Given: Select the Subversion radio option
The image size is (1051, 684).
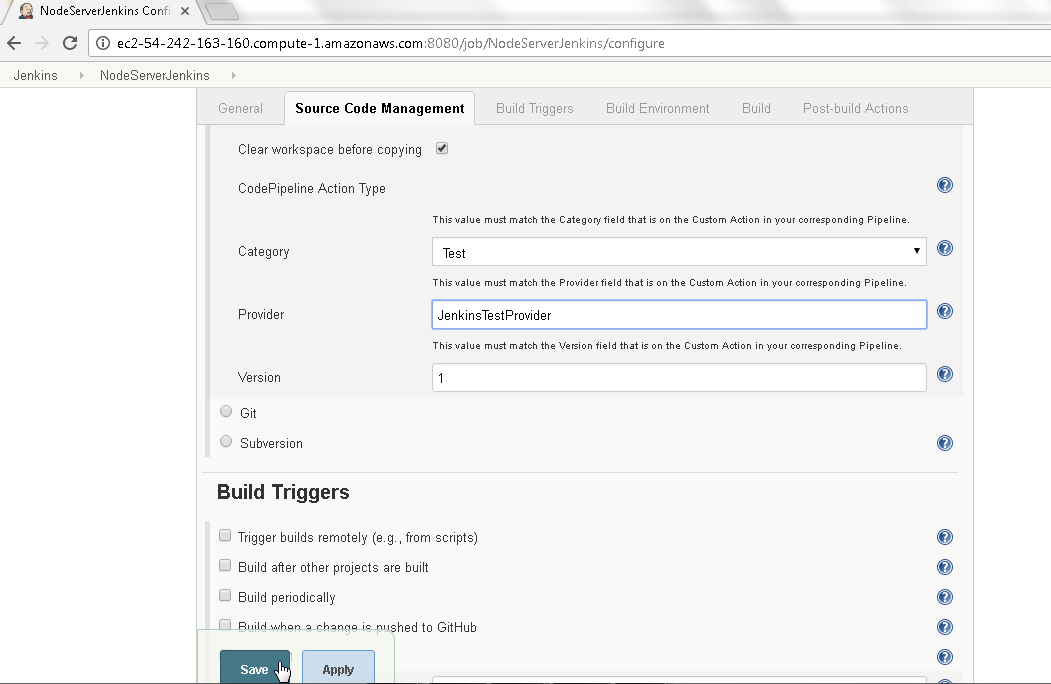Looking at the screenshot, I should point(226,441).
